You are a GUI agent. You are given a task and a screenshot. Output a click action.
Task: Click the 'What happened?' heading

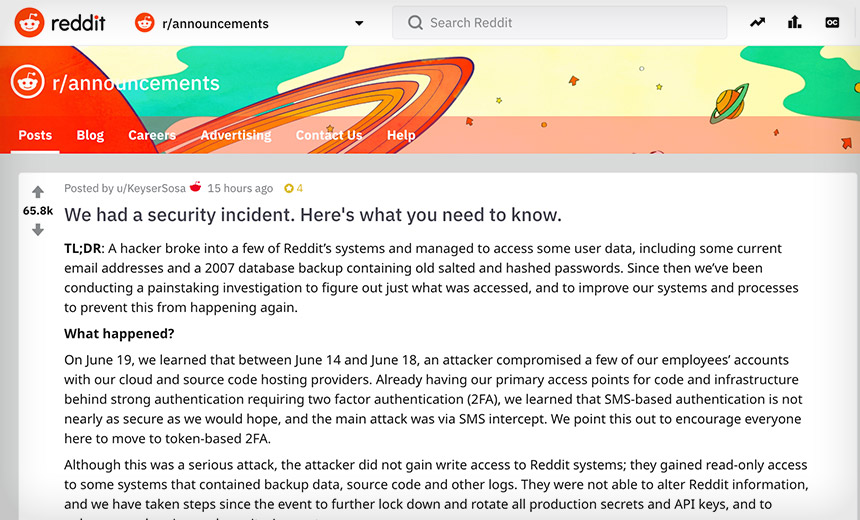click(x=119, y=334)
